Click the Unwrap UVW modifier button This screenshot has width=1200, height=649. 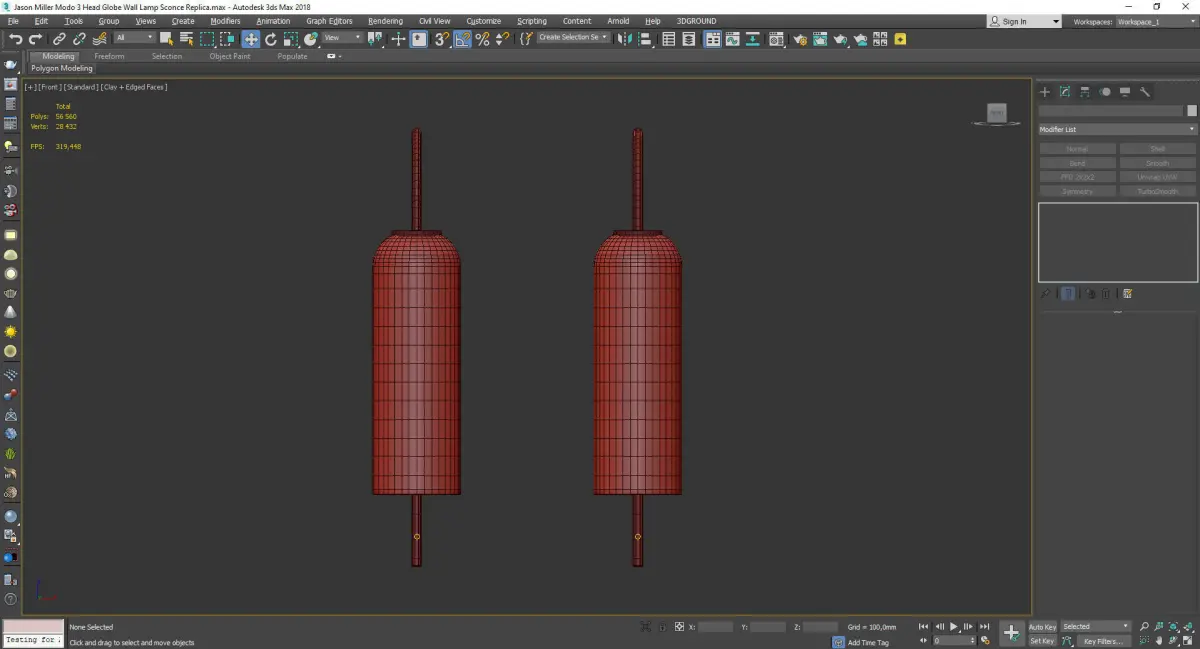tap(1158, 177)
